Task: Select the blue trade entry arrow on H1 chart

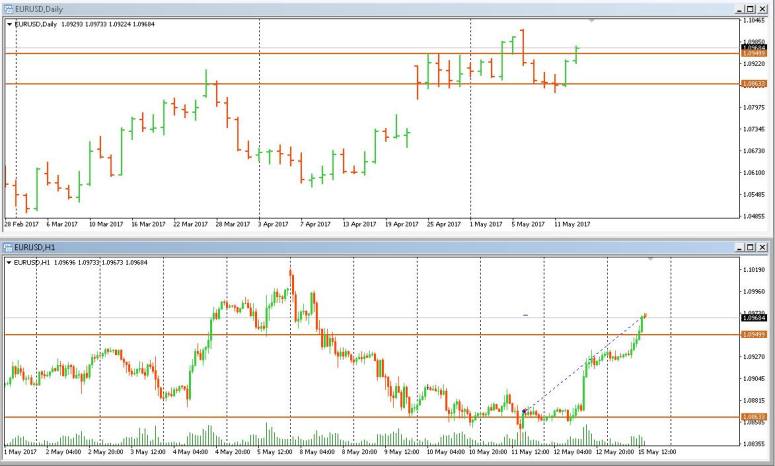Action: [x=524, y=411]
